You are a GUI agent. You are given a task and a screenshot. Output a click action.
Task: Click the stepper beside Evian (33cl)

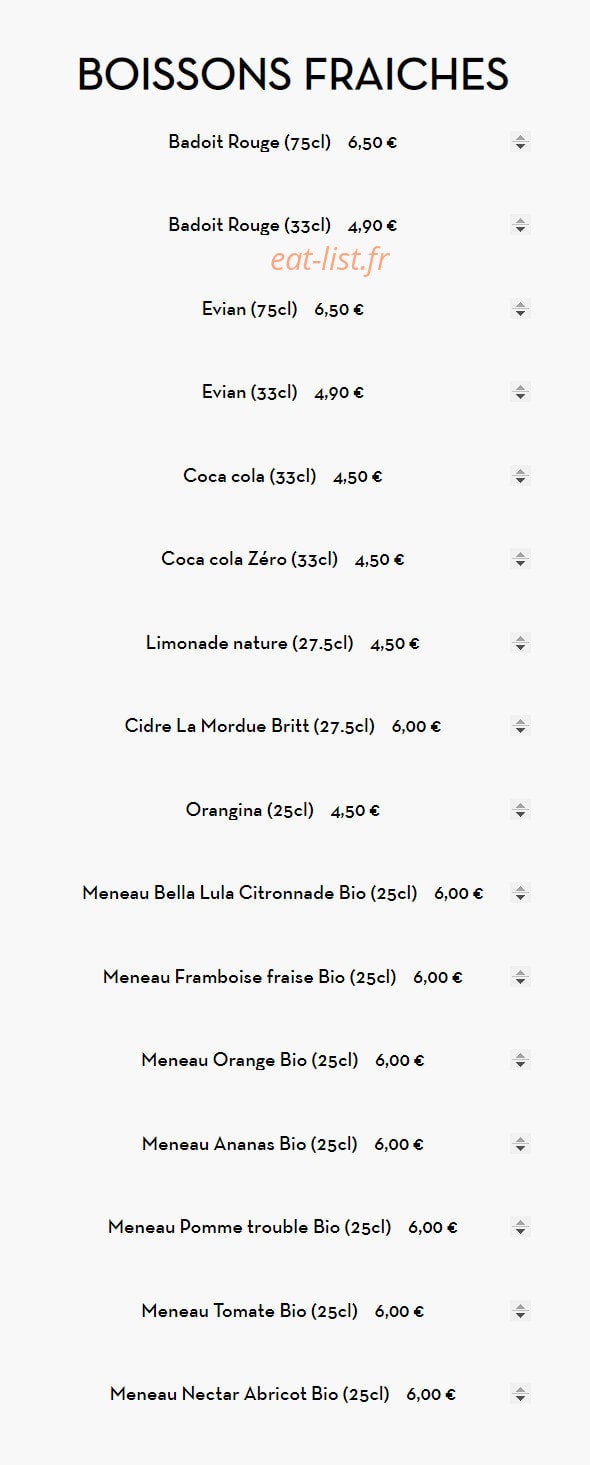[520, 392]
